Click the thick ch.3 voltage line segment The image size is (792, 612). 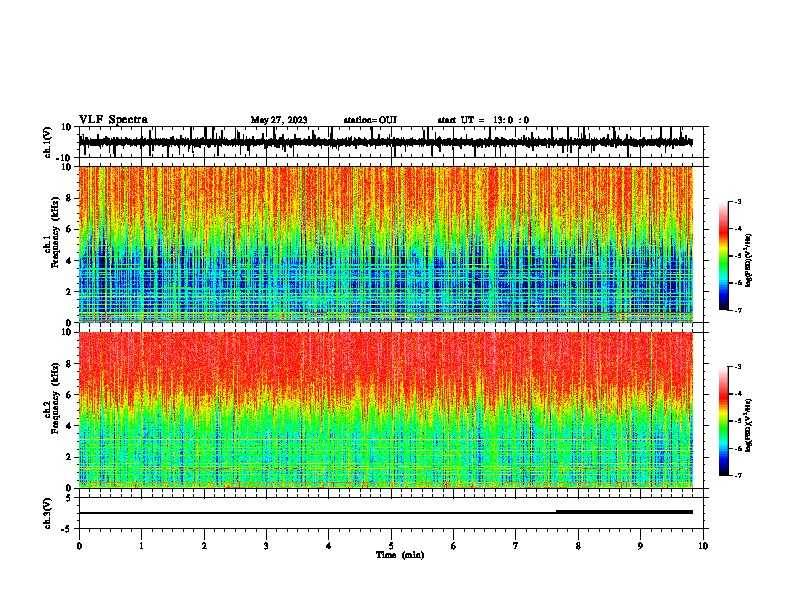(624, 512)
